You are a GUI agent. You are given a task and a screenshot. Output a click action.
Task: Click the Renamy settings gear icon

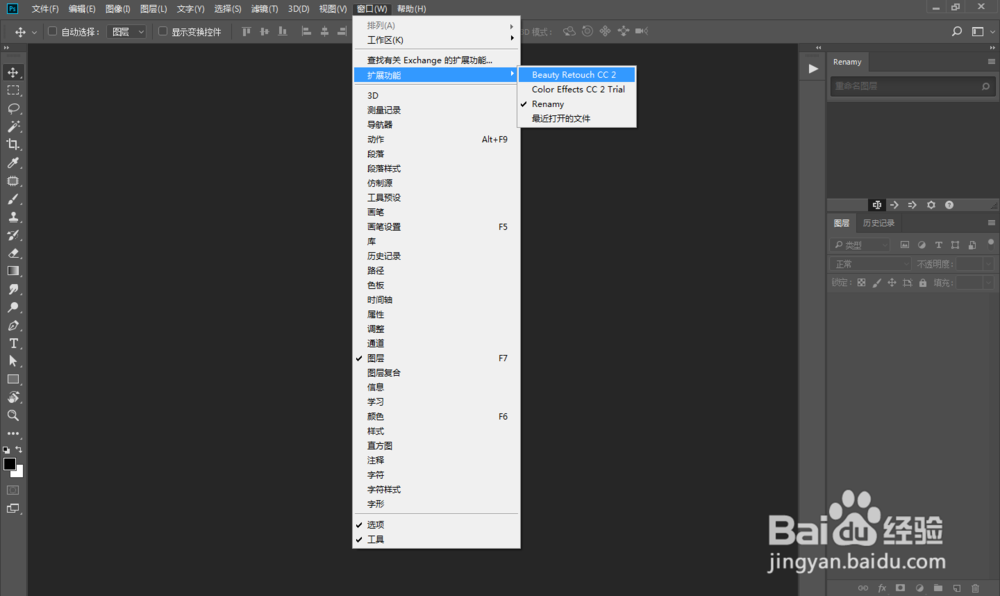click(931, 205)
